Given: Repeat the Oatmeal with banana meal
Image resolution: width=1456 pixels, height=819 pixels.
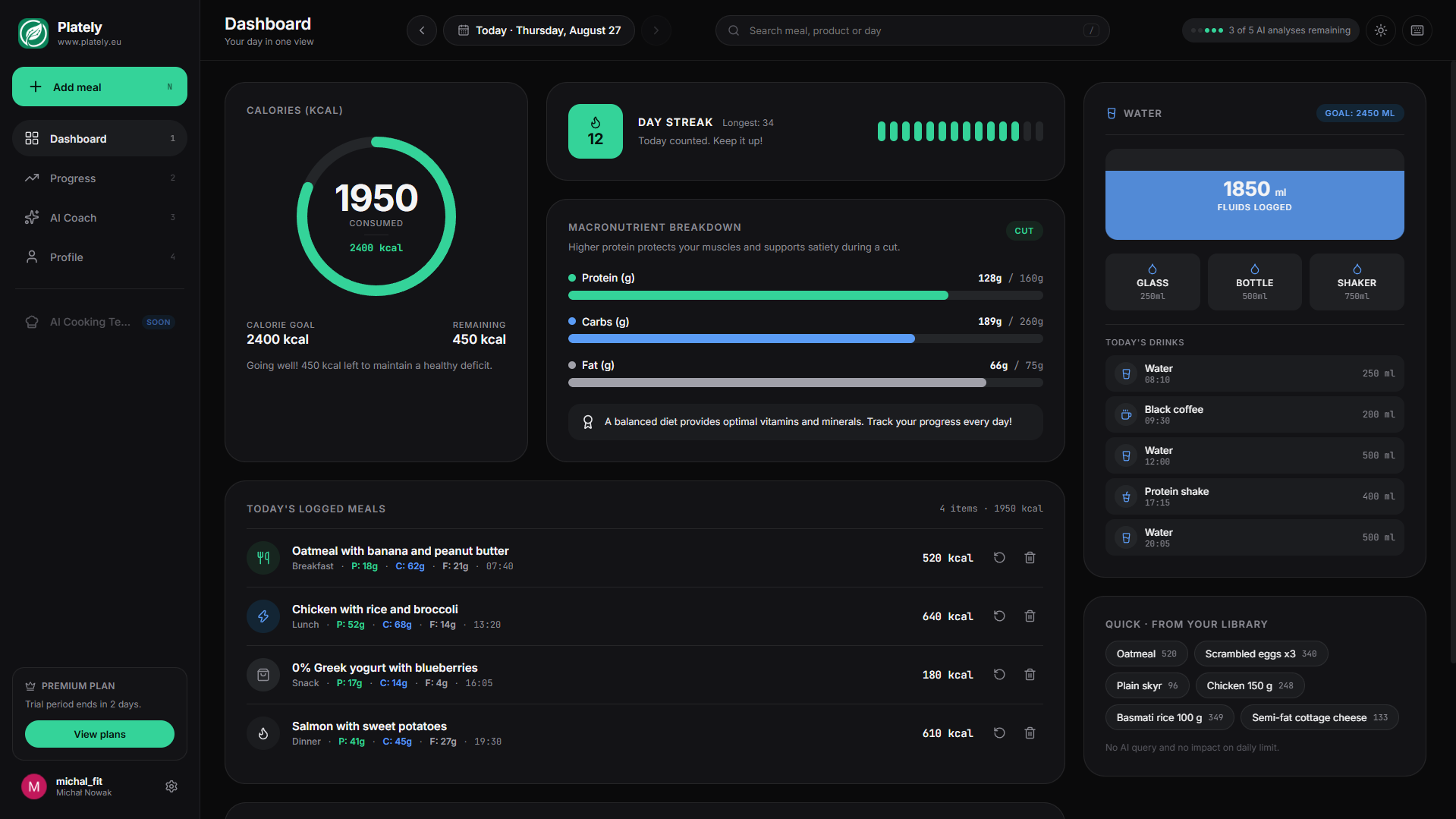Looking at the screenshot, I should [999, 558].
